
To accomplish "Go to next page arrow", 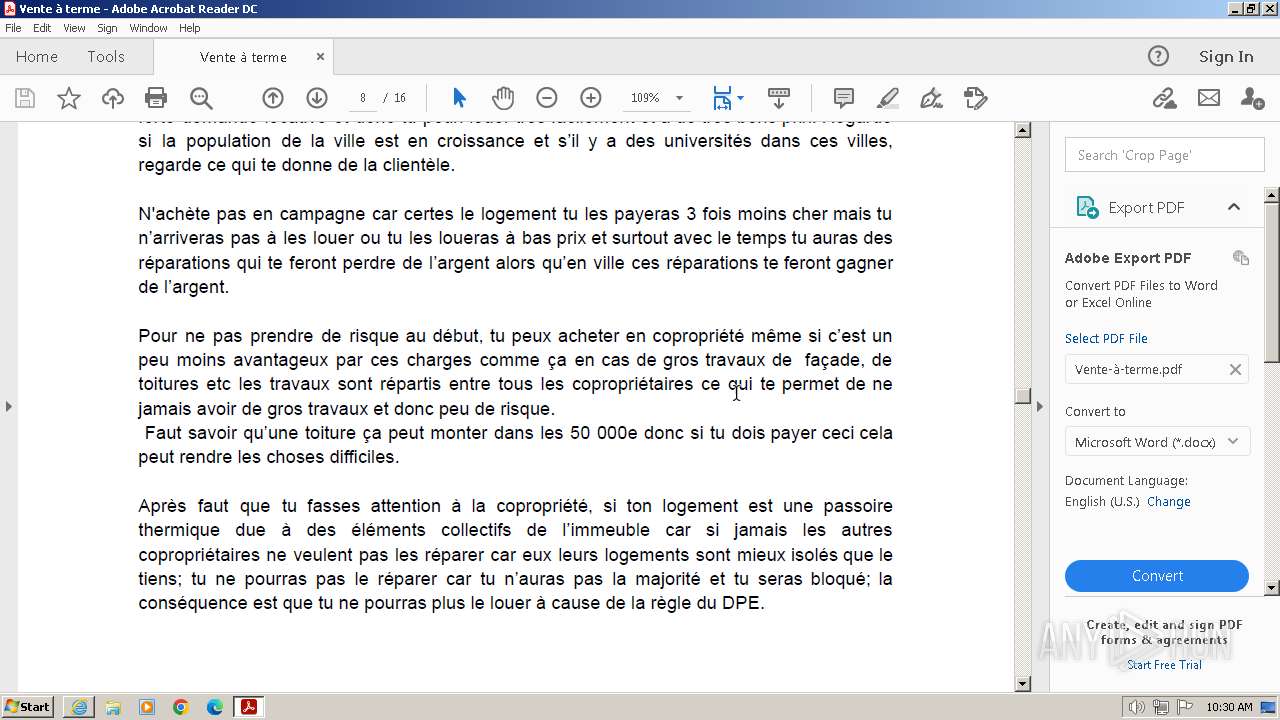I will click(317, 98).
